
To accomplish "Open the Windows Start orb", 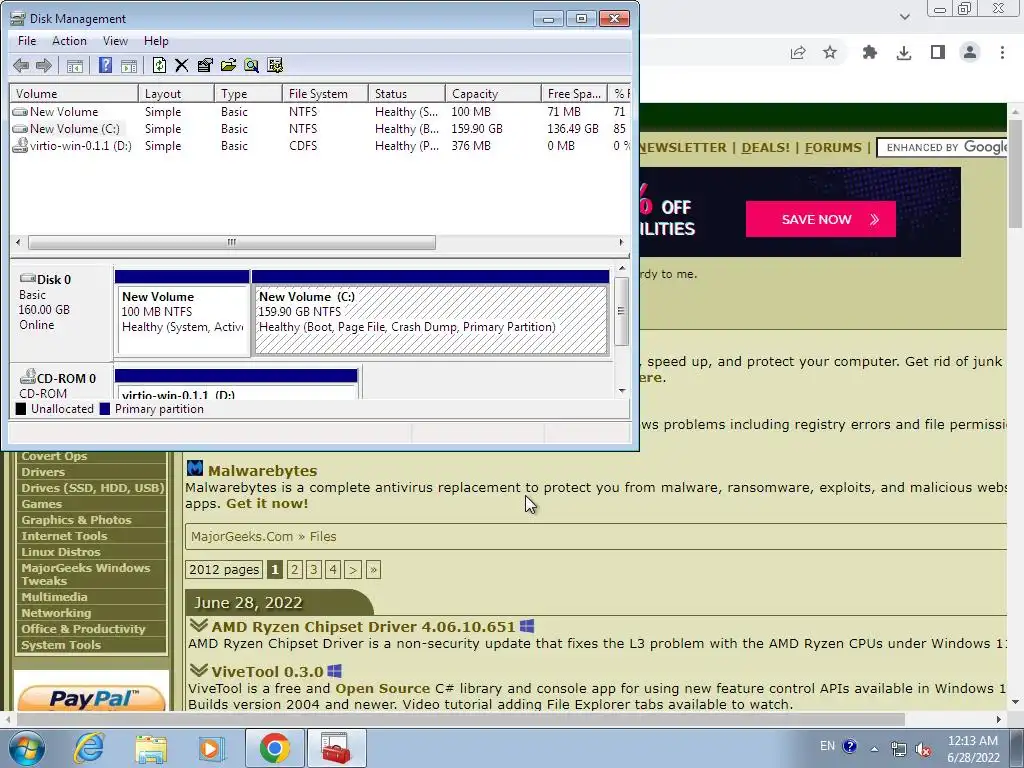I will click(27, 748).
